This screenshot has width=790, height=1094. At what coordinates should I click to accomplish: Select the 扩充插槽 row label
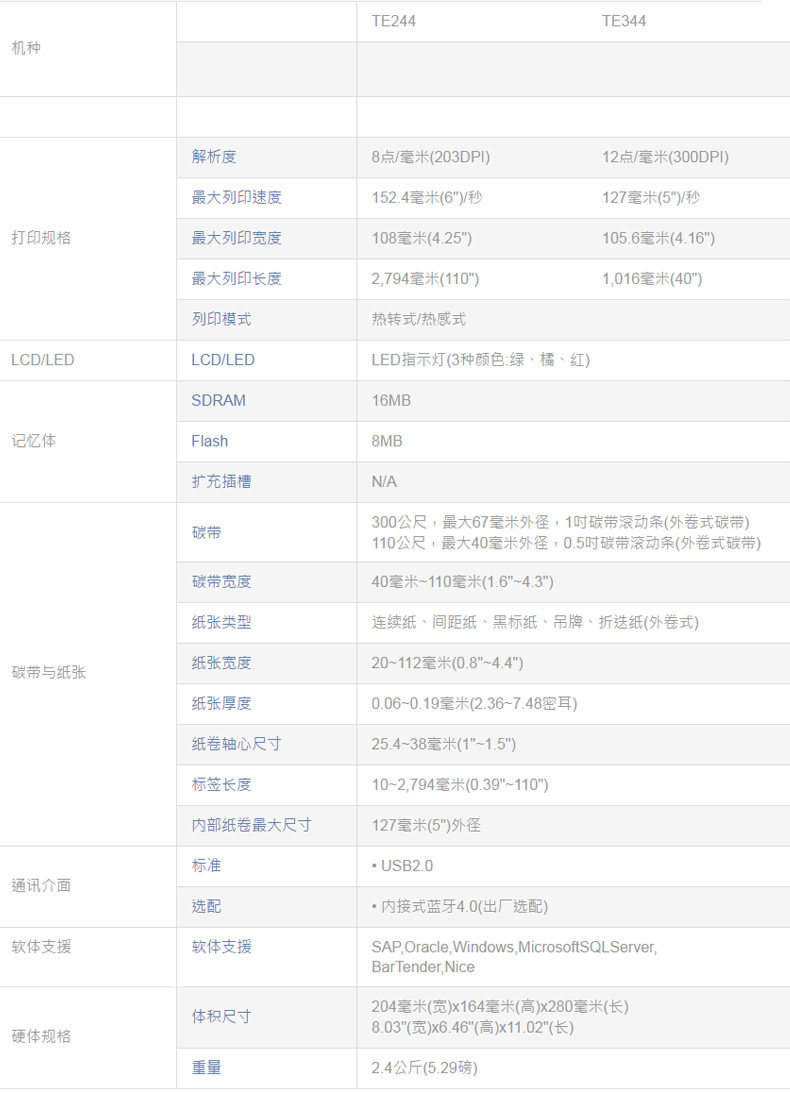(221, 481)
